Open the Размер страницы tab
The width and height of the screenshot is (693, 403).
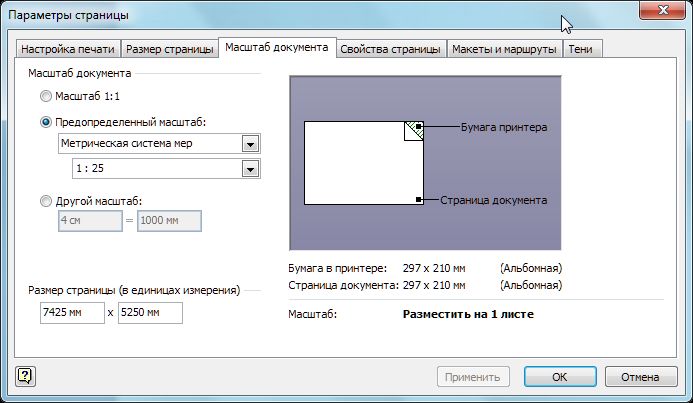[171, 49]
